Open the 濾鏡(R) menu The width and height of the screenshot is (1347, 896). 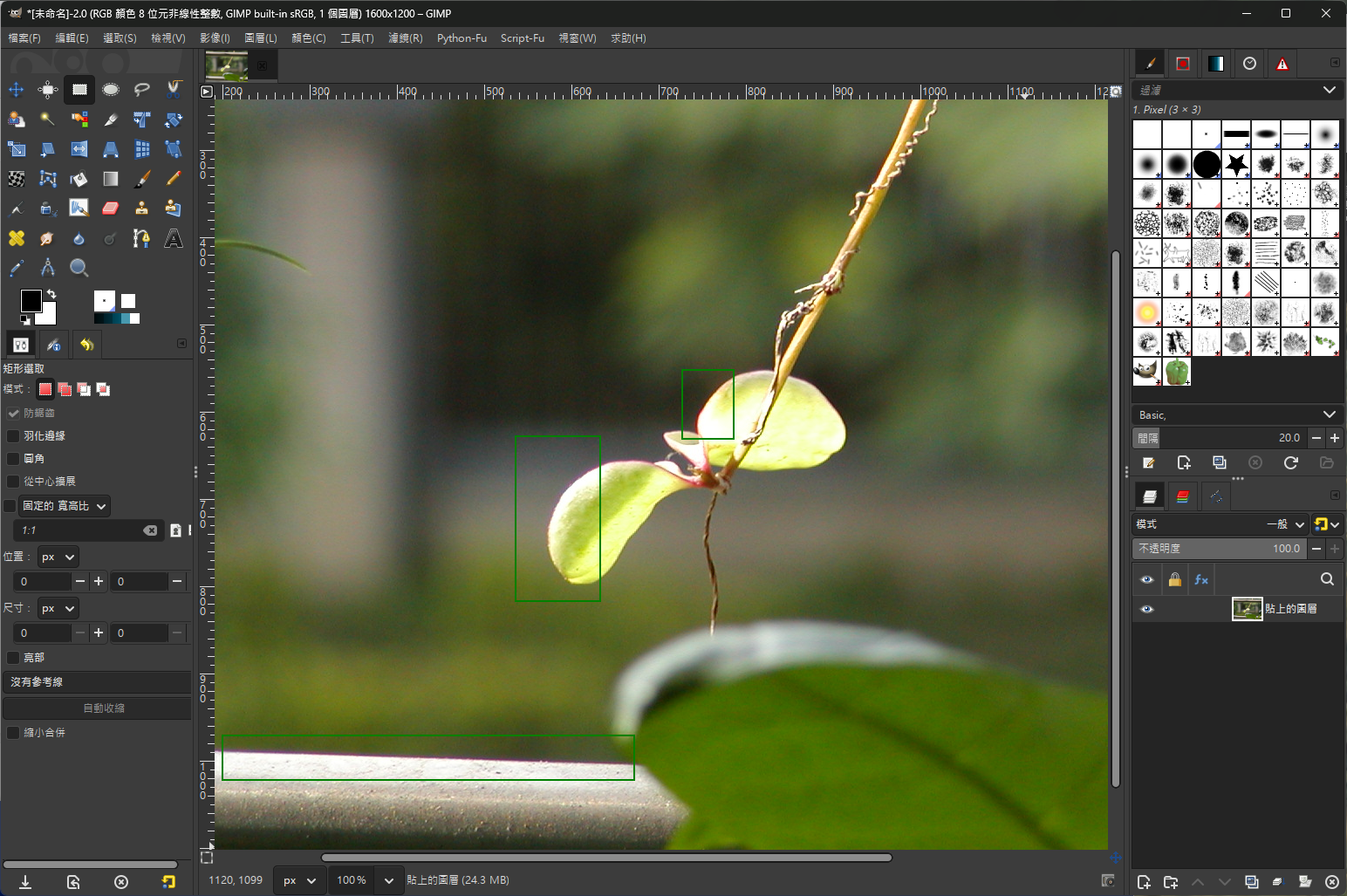406,38
